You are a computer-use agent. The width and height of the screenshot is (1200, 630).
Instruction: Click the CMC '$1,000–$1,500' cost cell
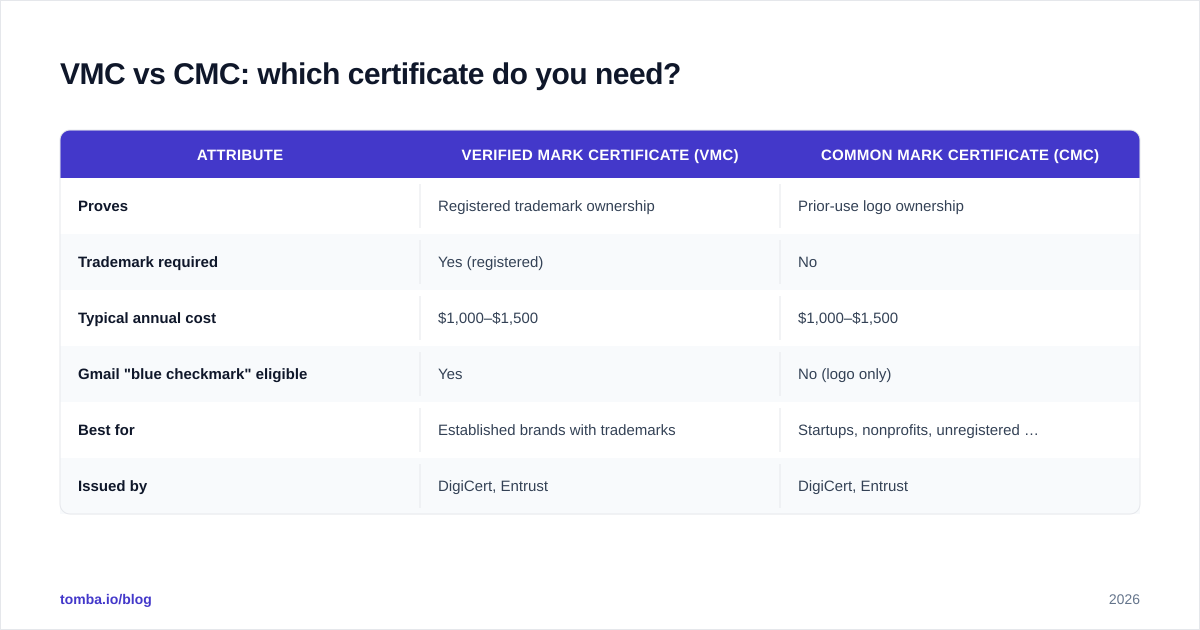pos(848,318)
